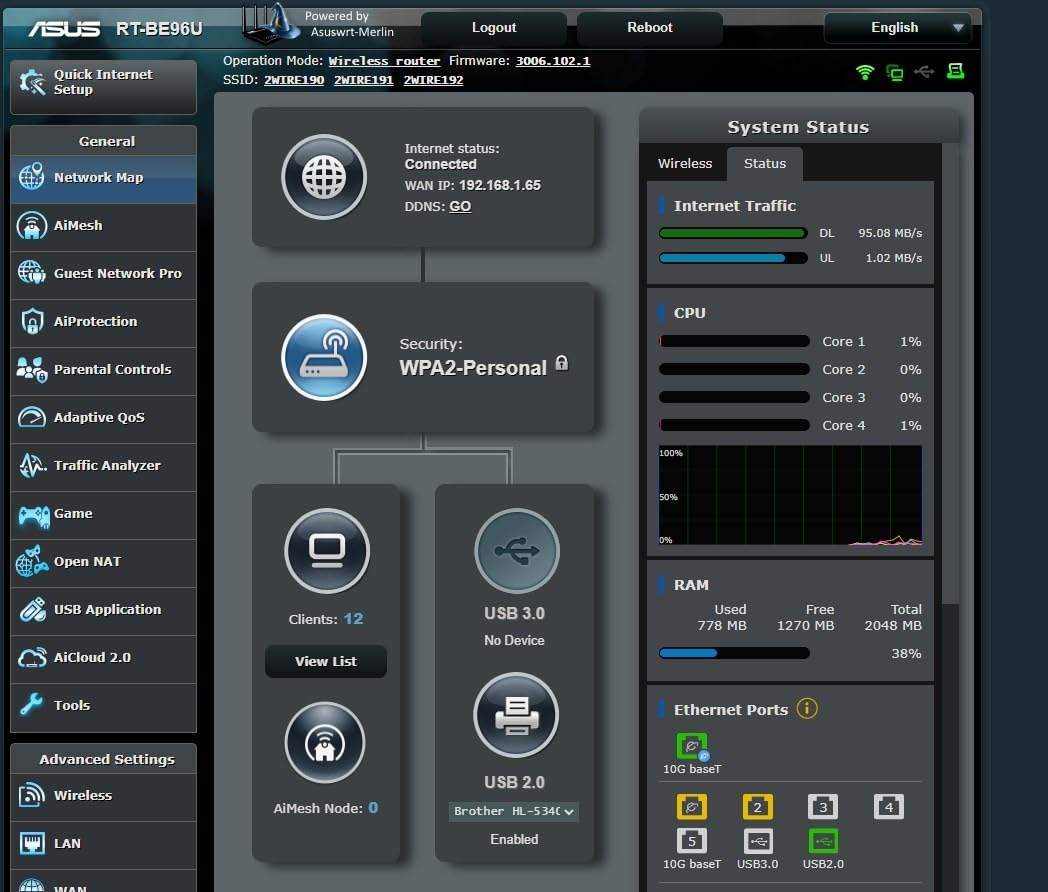Click the Clients count 12
Screen dimensions: 1048x892
click(x=354, y=619)
